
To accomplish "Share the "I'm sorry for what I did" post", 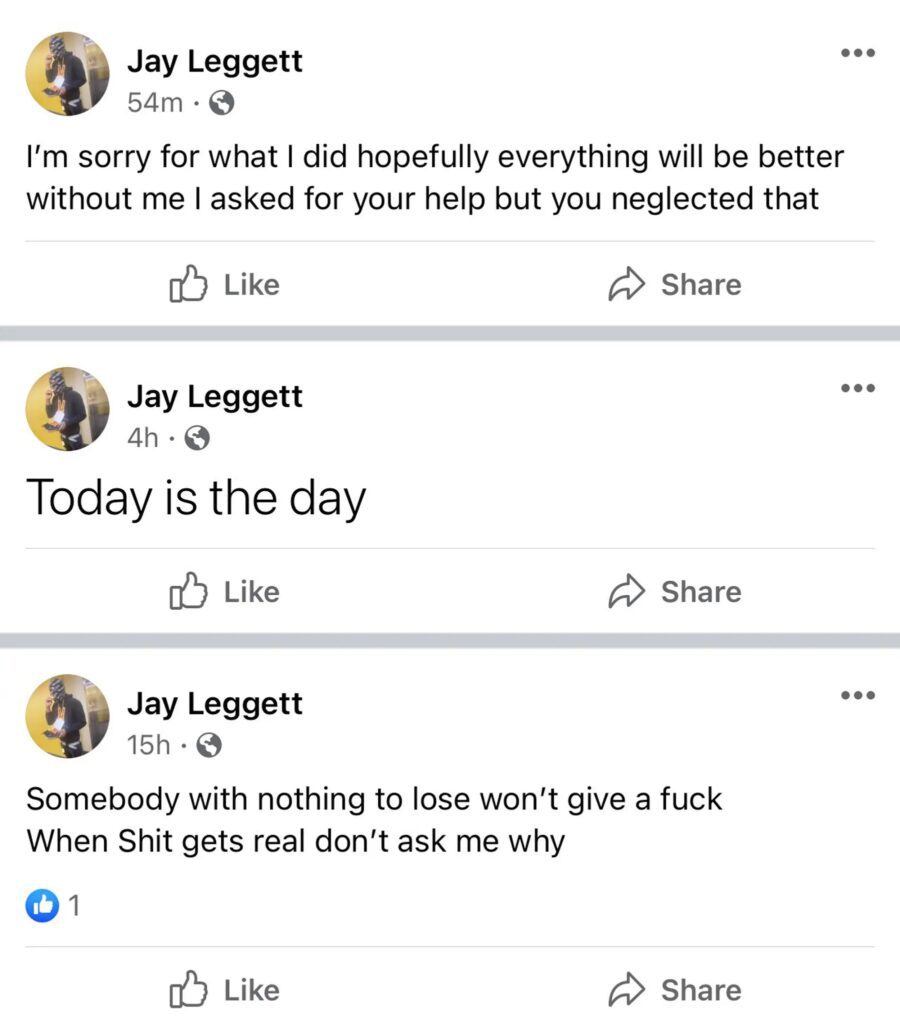I will (675, 285).
